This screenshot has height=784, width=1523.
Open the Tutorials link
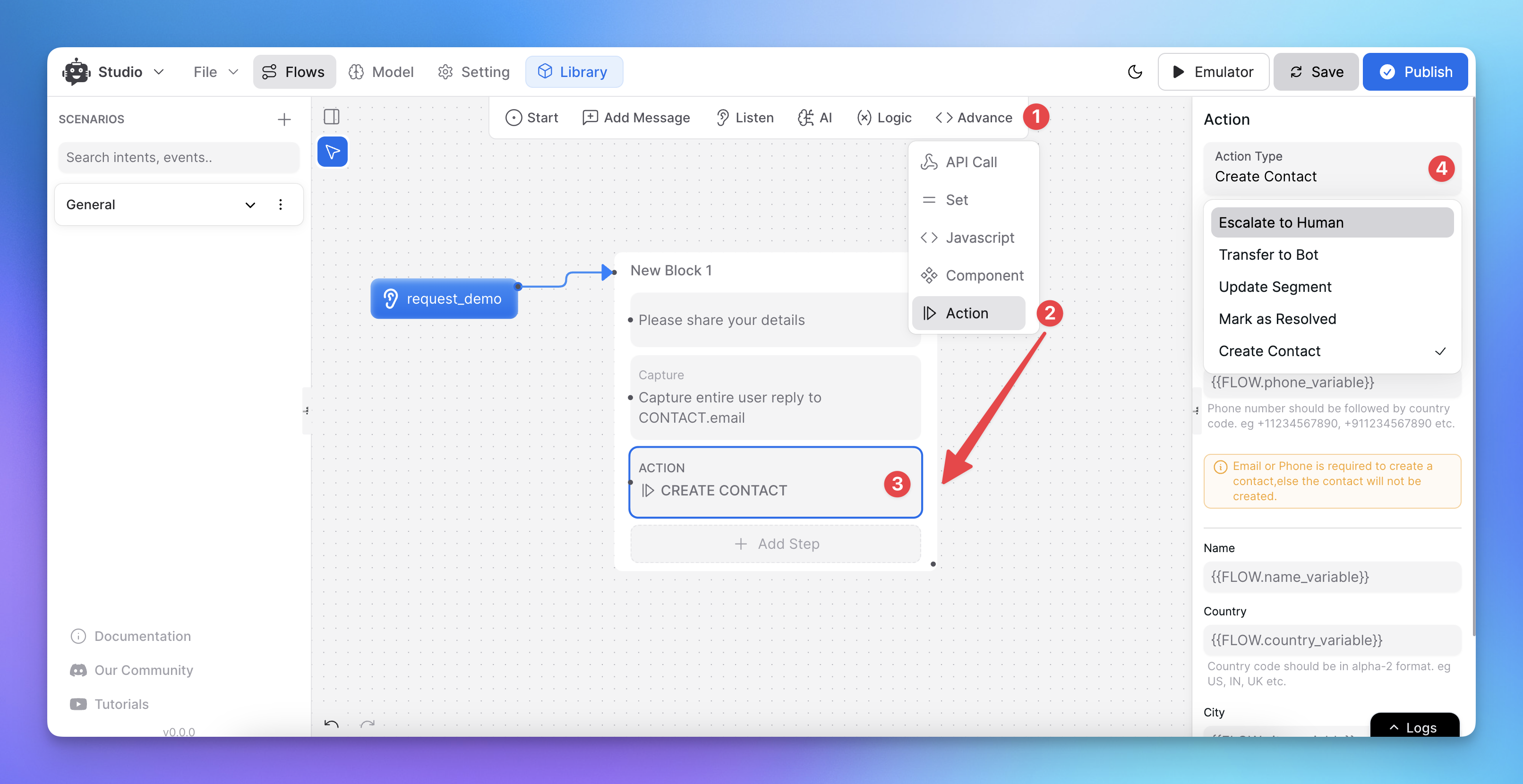110,704
